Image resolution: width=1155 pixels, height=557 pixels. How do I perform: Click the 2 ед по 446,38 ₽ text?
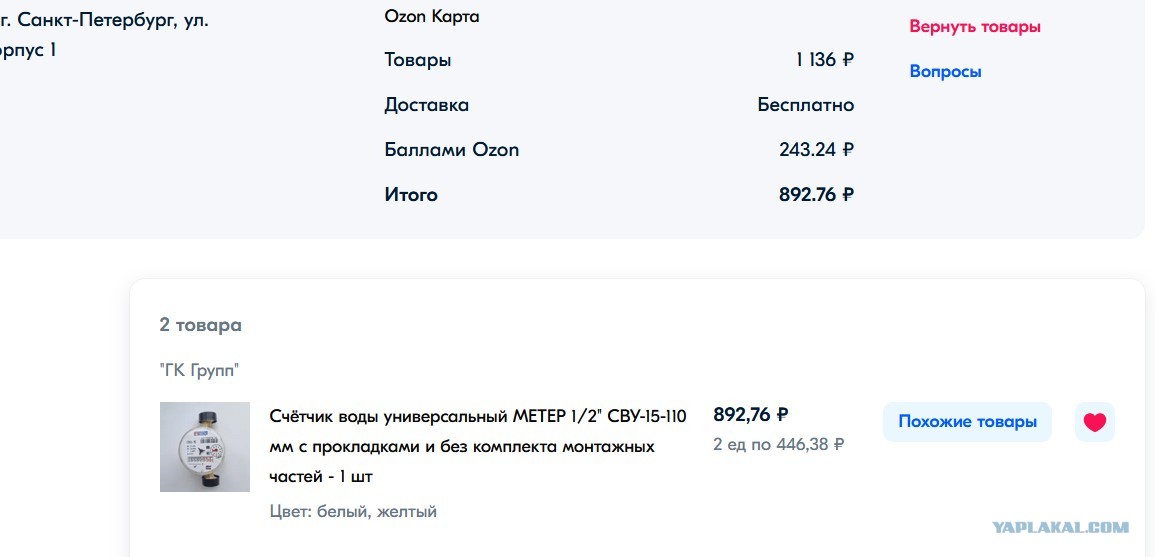[x=779, y=444]
